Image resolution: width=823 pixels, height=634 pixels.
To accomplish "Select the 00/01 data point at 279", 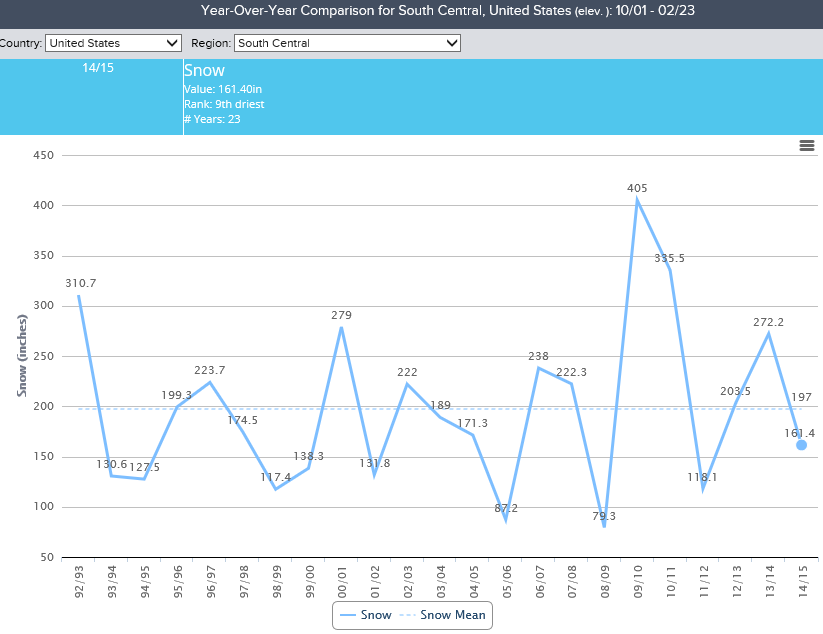I will coord(341,327).
